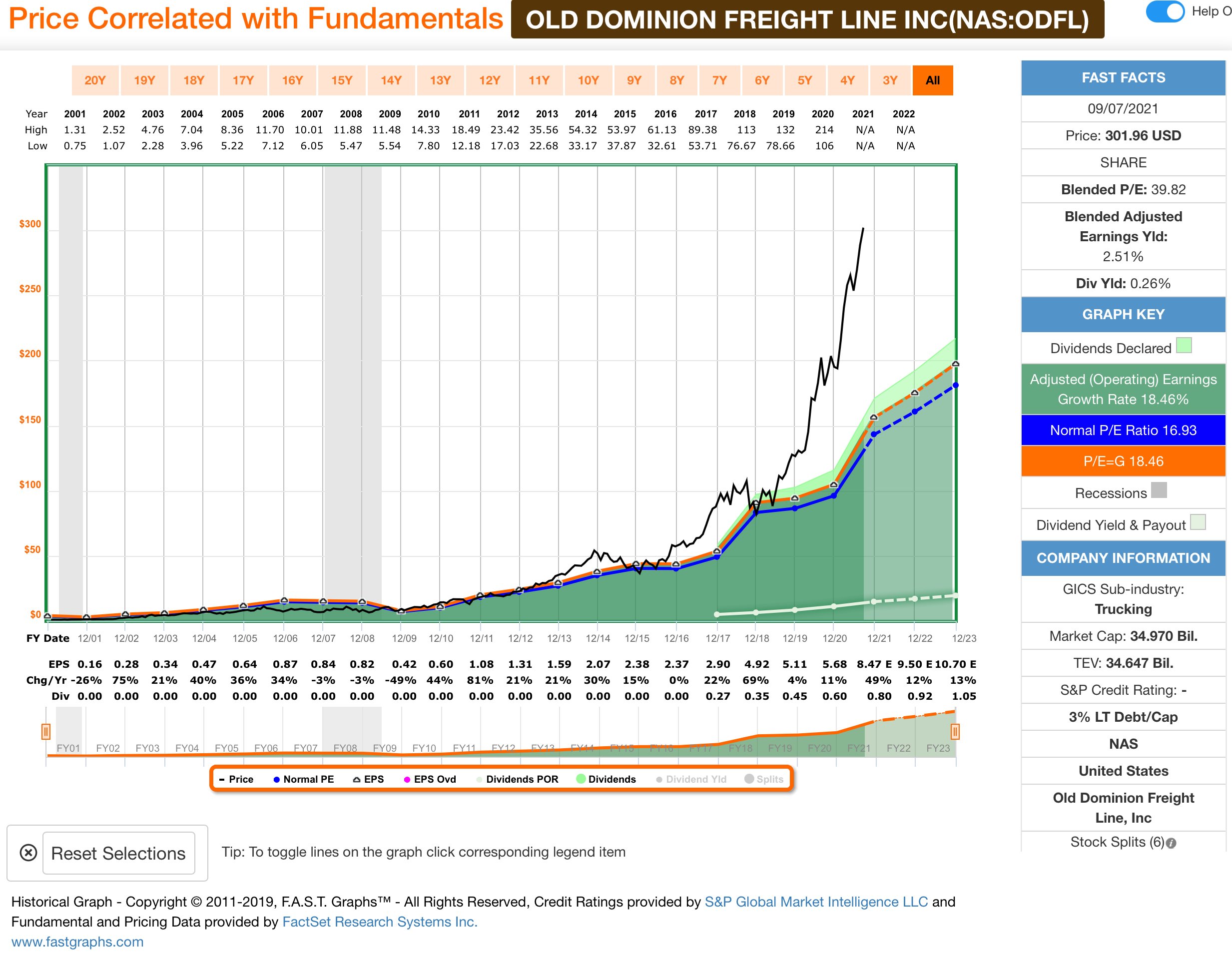Click the Dividends Declared green swatch
The height and width of the screenshot is (957, 1232).
click(1184, 345)
